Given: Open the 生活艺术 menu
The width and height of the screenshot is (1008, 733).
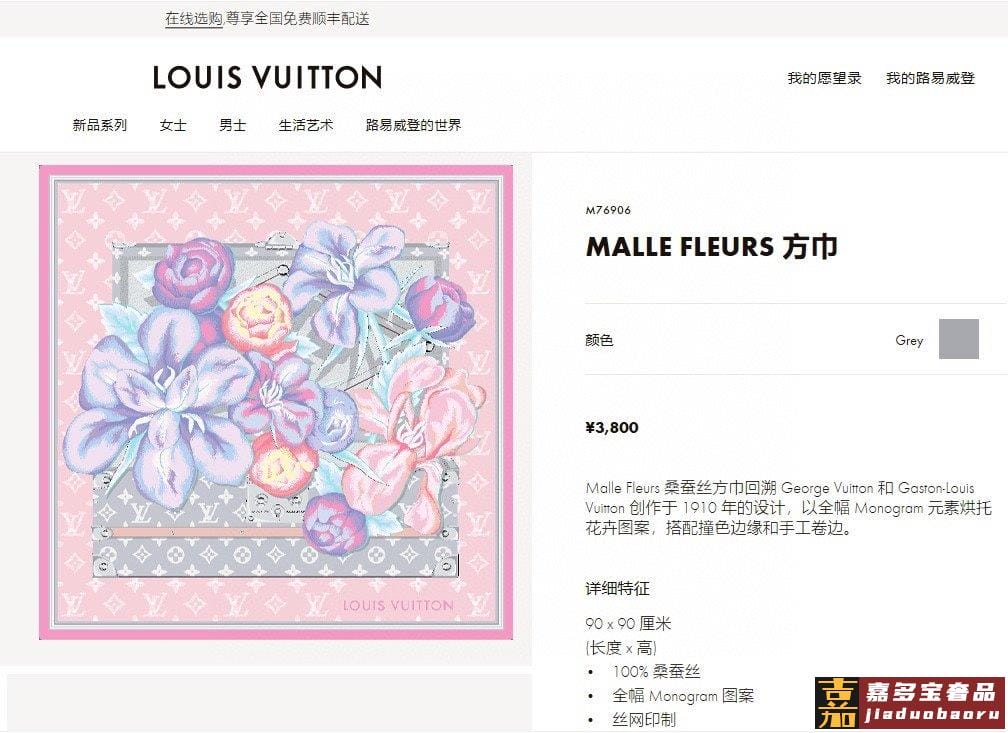Looking at the screenshot, I should pyautogui.click(x=306, y=125).
